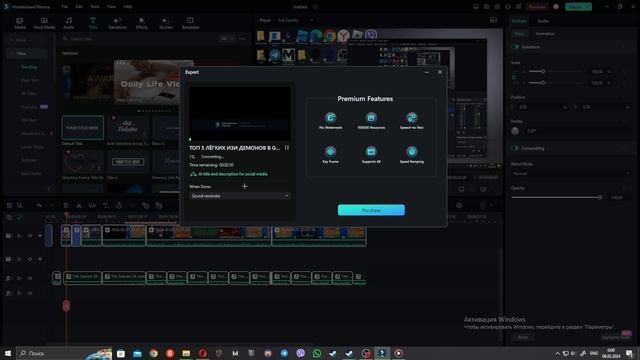Open the Stock Media tab

(x=44, y=23)
